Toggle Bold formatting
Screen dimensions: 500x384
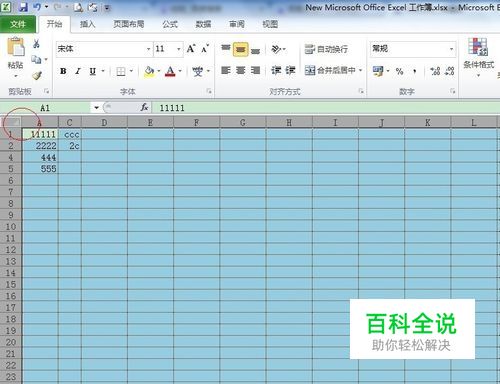(63, 71)
